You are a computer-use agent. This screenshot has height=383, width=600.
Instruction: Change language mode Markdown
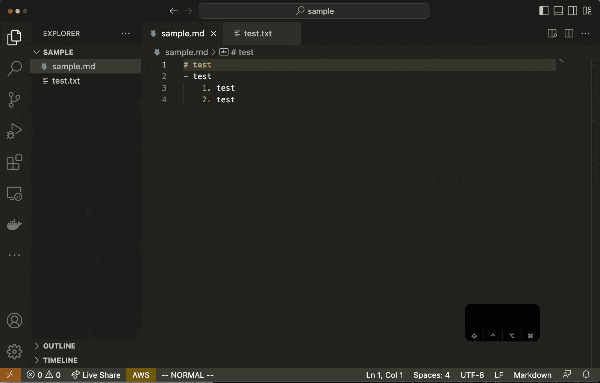click(532, 375)
